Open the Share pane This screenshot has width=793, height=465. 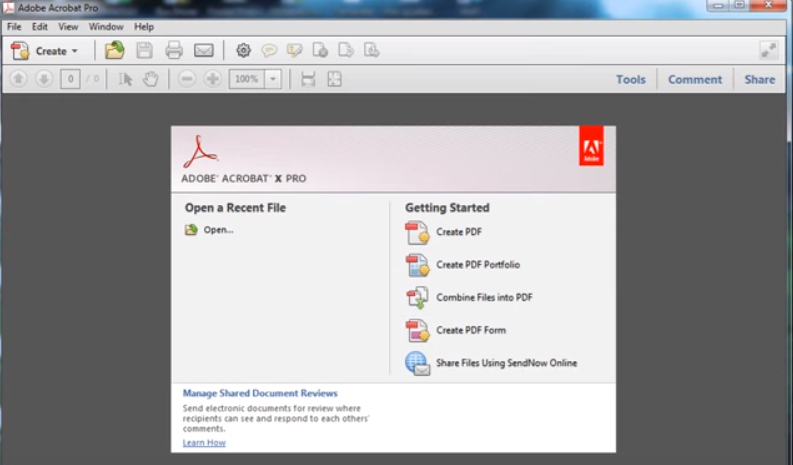point(760,79)
